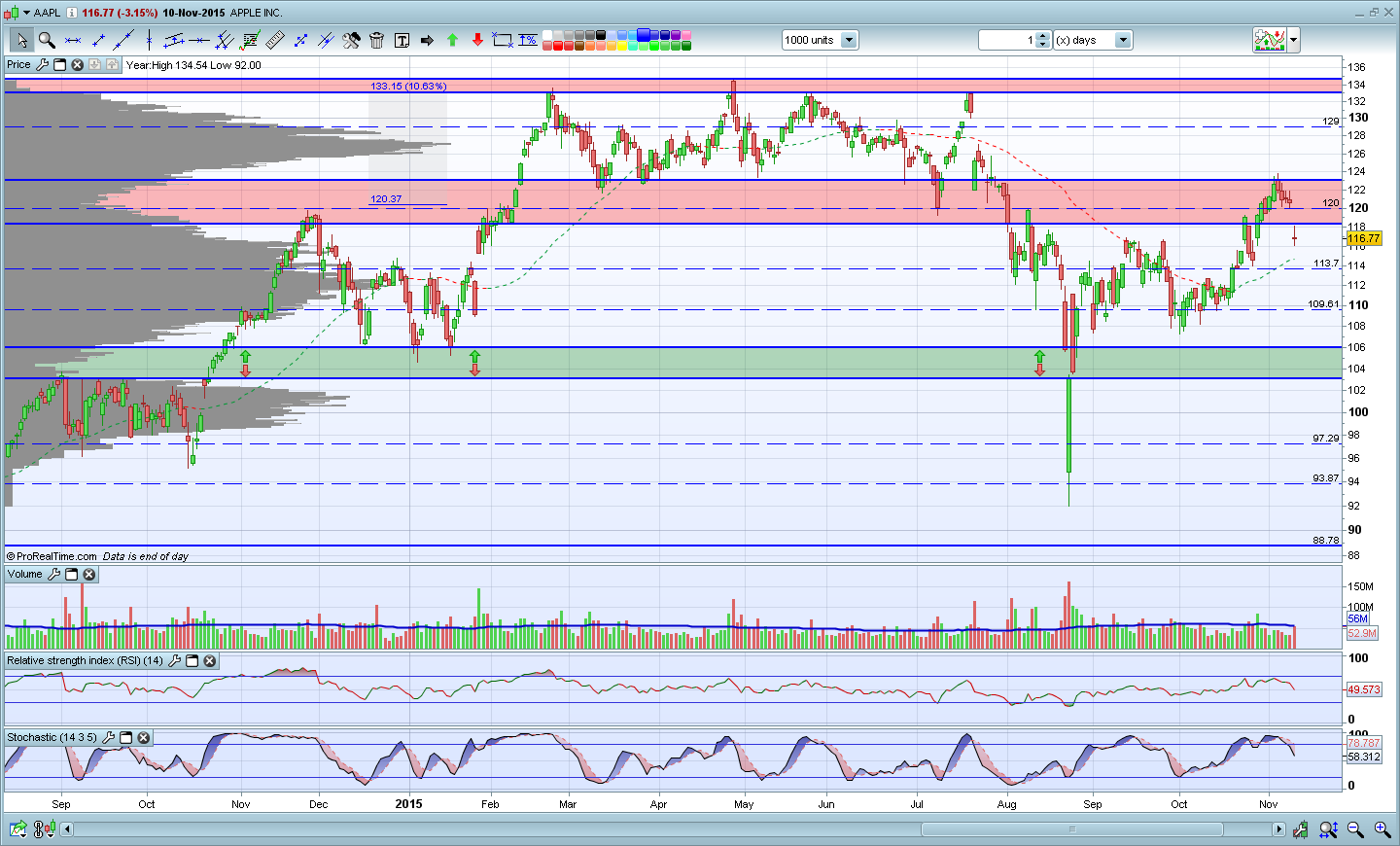Click the candlestick chart style icon in title bar
The image size is (1400, 846).
point(11,13)
